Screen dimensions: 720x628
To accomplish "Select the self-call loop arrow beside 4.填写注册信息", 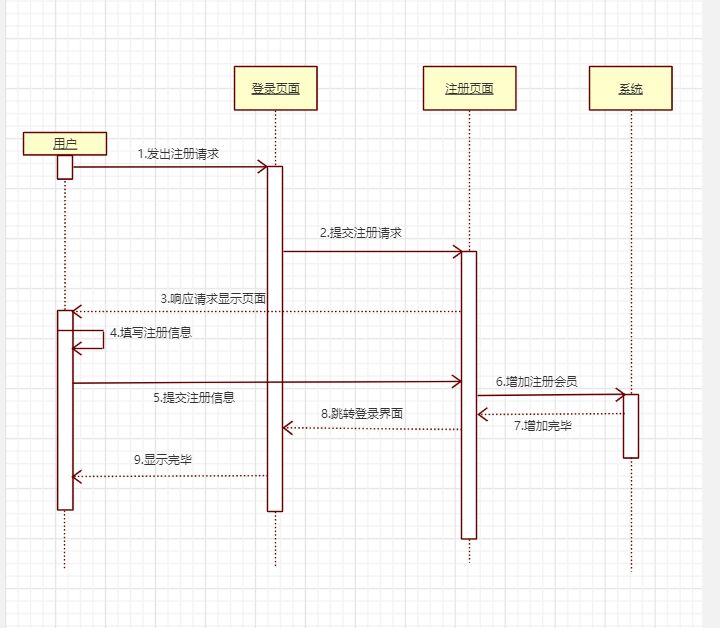I will 88,340.
